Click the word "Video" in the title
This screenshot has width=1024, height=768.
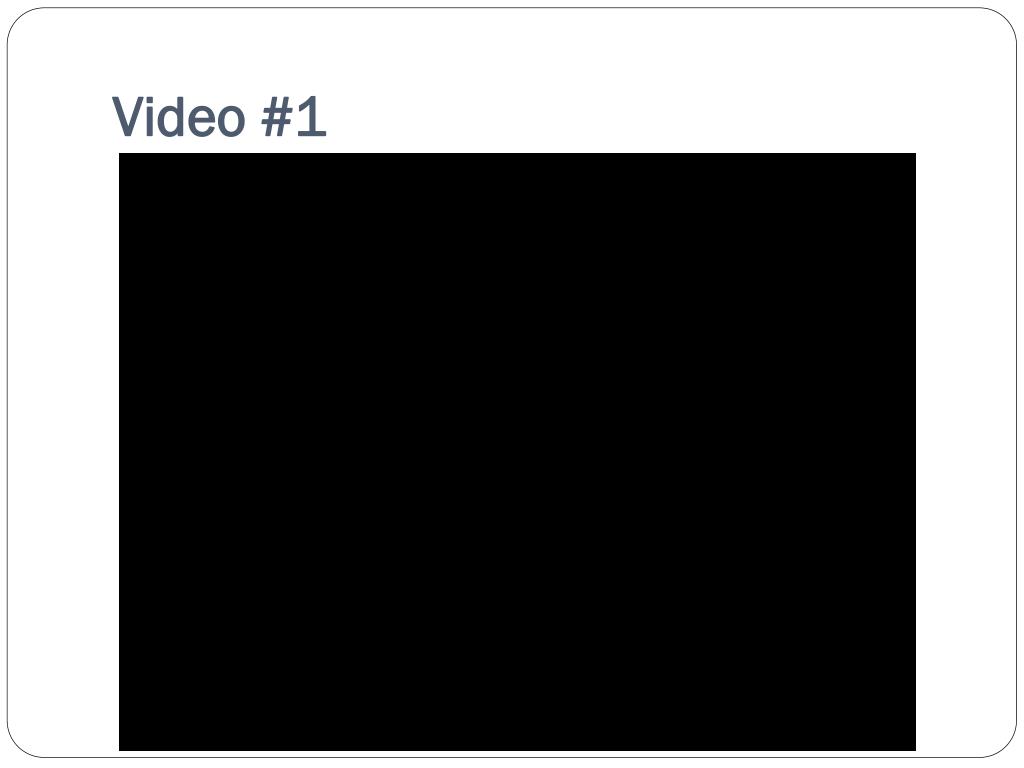pyautogui.click(x=178, y=117)
